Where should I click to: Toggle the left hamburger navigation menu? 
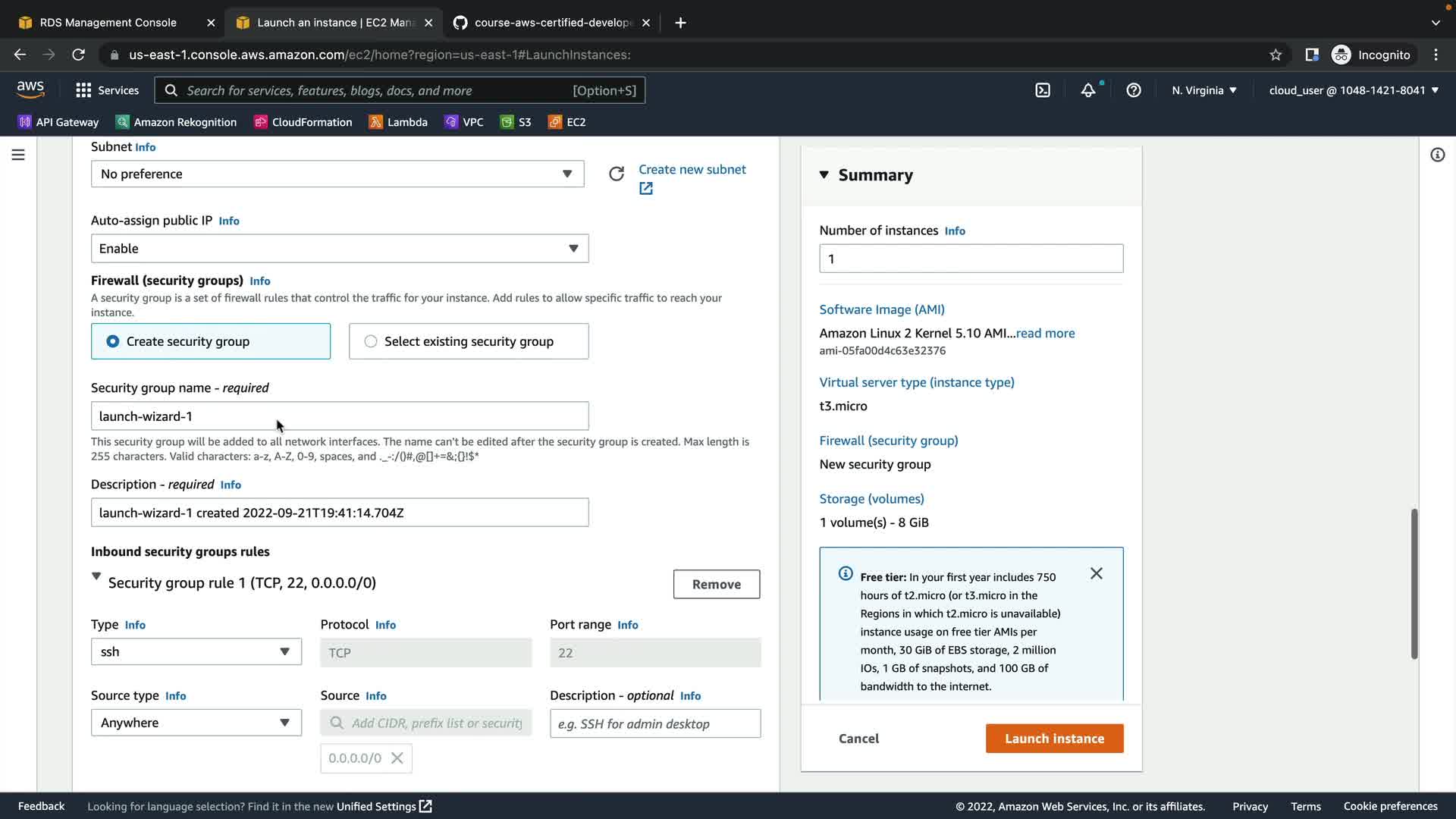point(18,155)
